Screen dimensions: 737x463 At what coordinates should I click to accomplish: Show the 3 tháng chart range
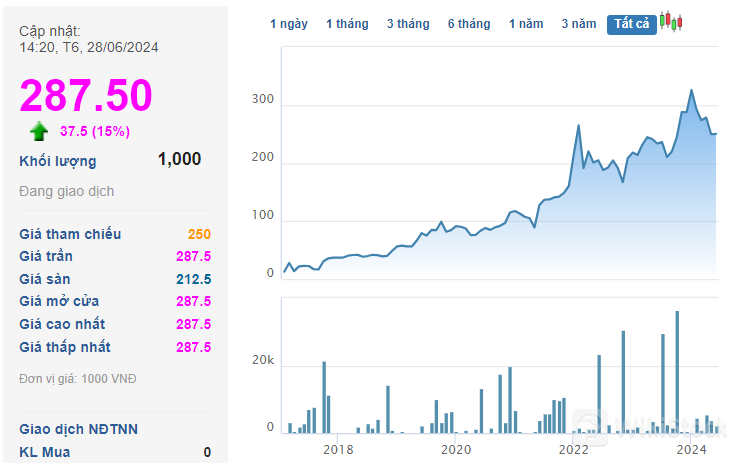(408, 24)
